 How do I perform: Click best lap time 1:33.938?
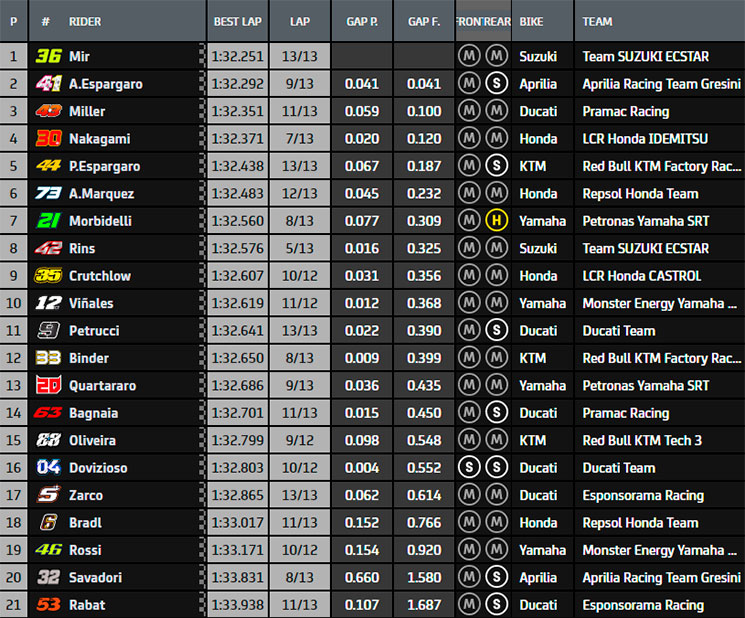[x=238, y=605]
